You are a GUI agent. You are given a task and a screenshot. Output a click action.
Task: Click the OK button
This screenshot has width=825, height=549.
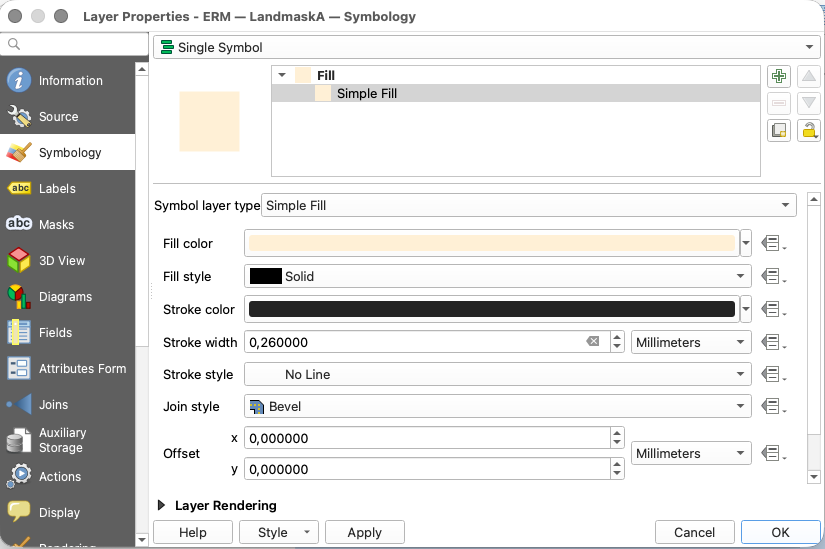pos(780,533)
